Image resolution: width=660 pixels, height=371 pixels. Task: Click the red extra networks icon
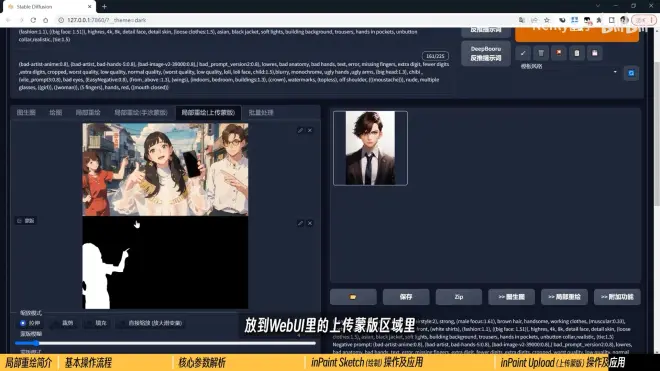pyautogui.click(x=559, y=53)
